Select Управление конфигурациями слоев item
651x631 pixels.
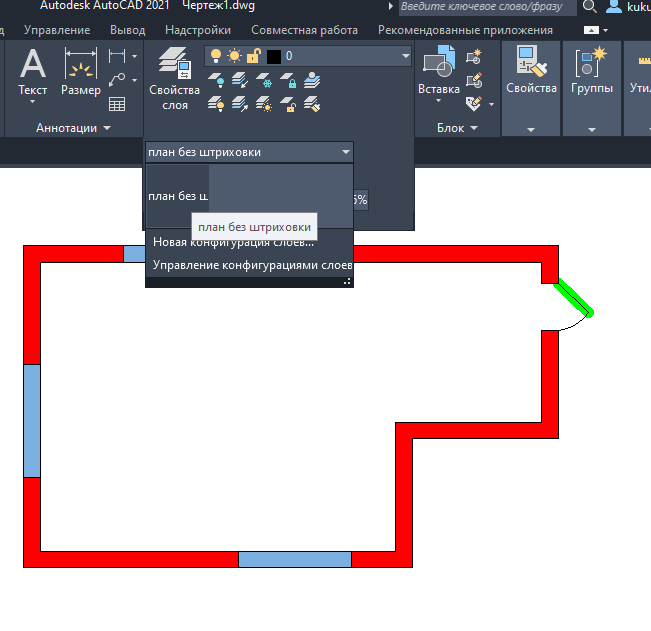pos(249,265)
